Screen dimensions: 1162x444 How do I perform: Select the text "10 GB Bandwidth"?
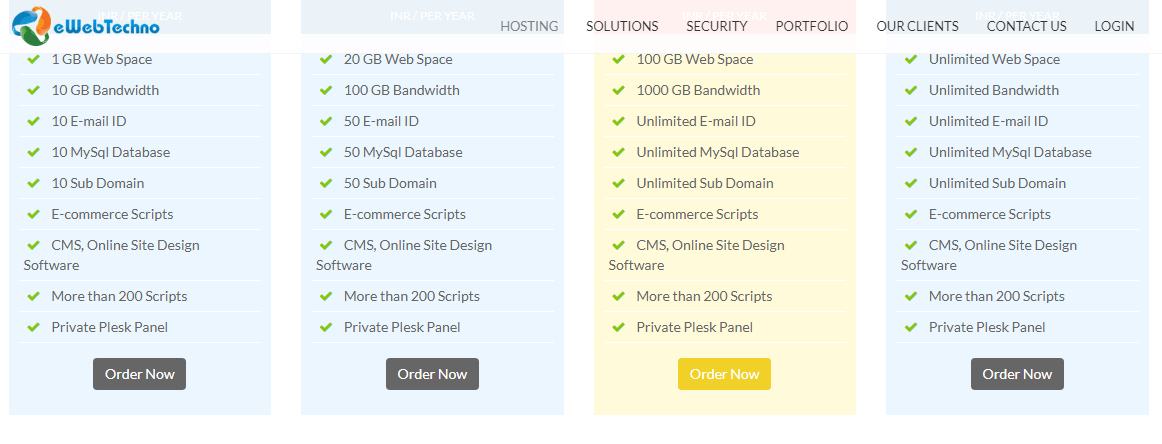(105, 90)
